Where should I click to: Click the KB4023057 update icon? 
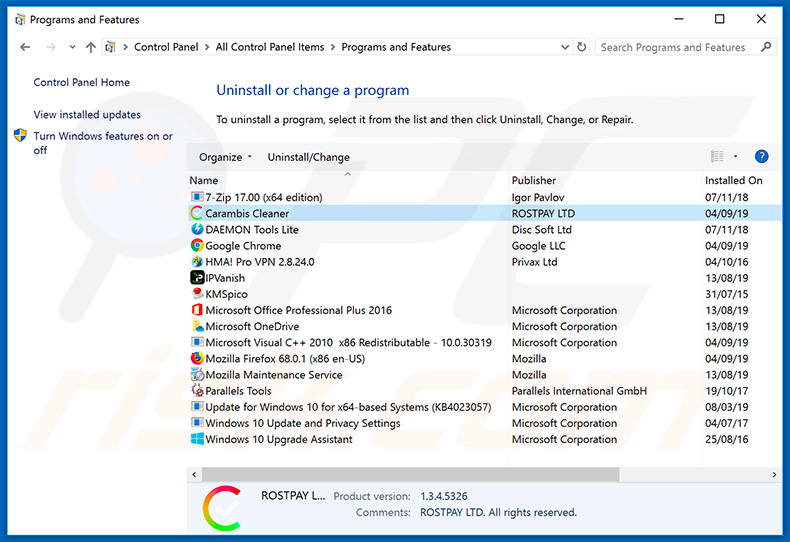coord(197,406)
